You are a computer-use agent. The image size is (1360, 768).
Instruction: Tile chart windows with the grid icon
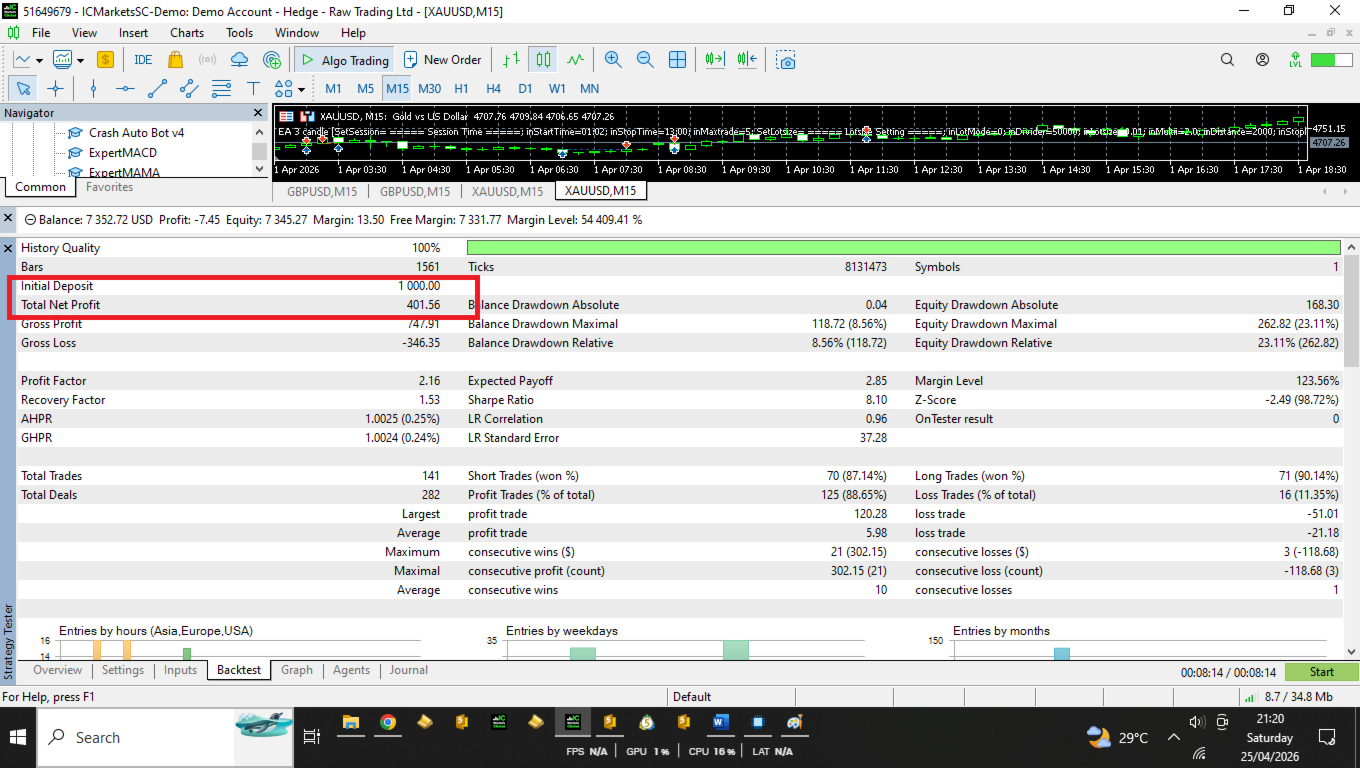click(x=677, y=60)
